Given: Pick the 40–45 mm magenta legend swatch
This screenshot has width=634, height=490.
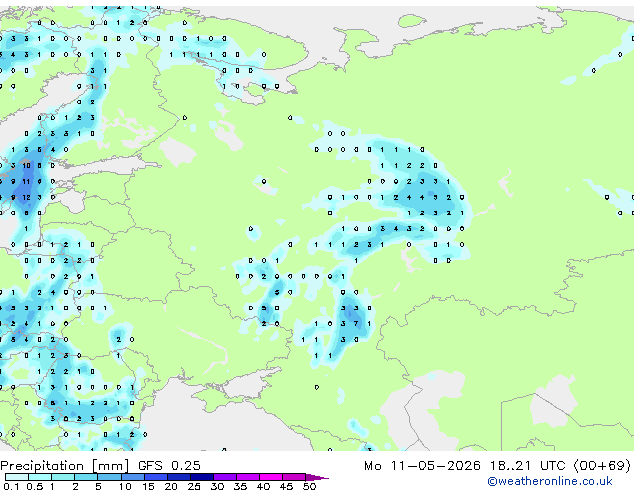Looking at the screenshot, I should [271, 477].
